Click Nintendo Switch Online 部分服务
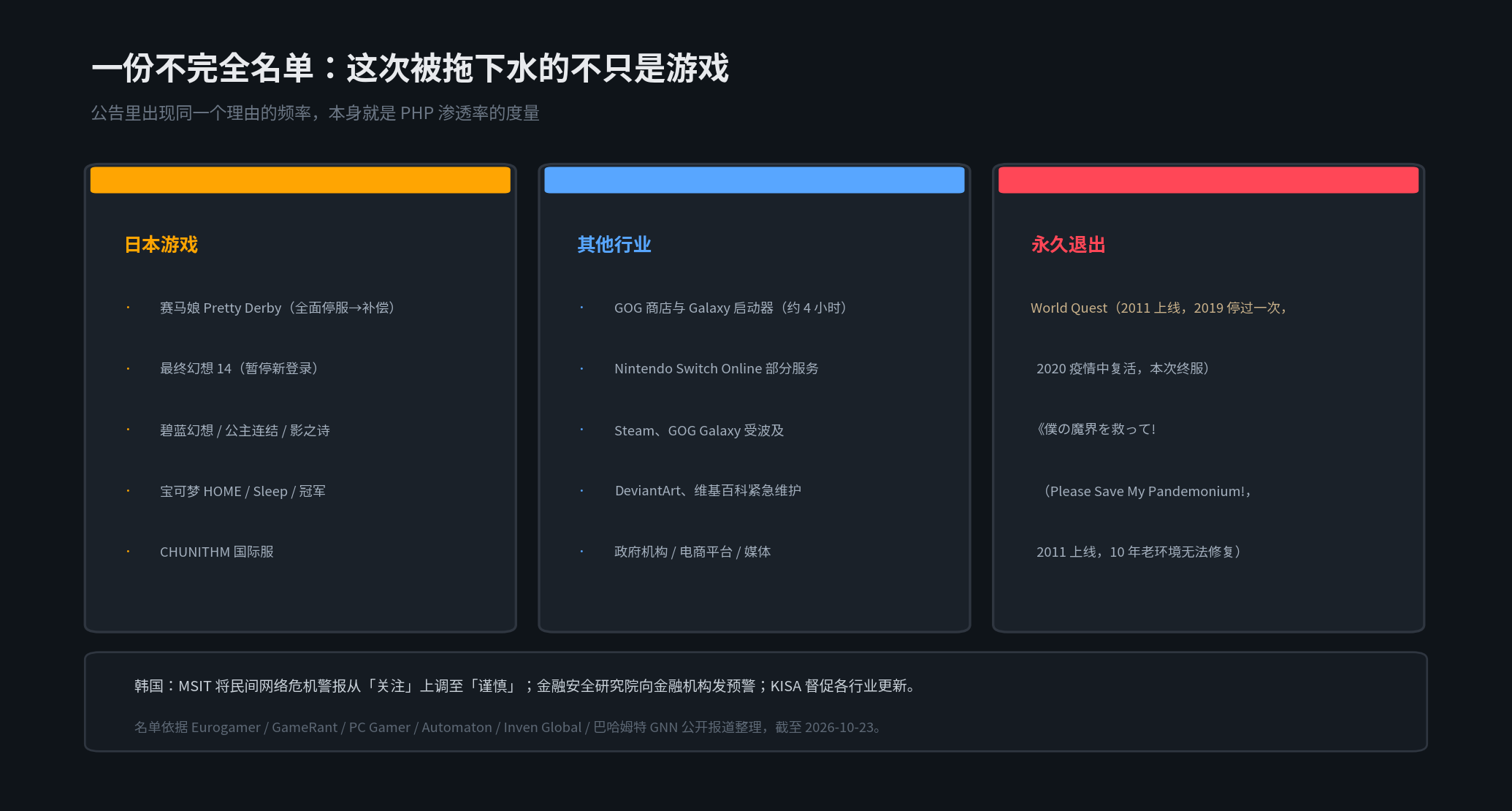The image size is (1512, 811). 716,368
